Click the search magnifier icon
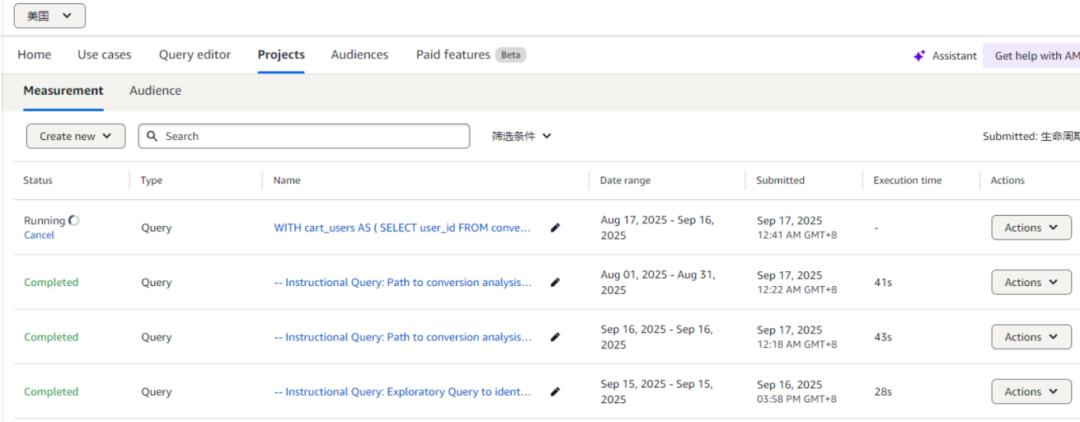Screen dimensions: 1080x422 coord(152,136)
